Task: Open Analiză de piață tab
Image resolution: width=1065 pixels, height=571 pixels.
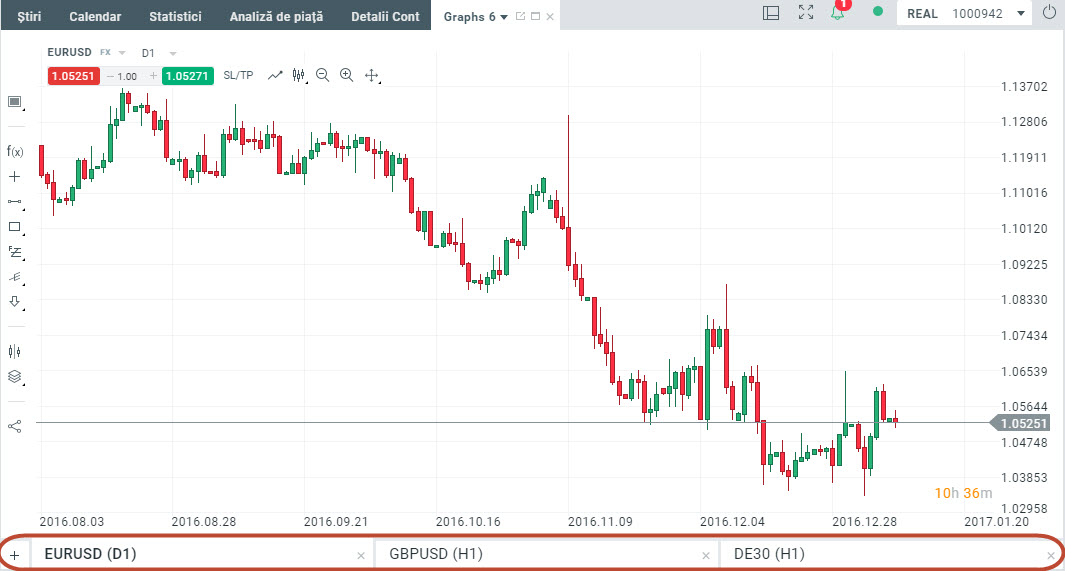Action: pyautogui.click(x=276, y=16)
